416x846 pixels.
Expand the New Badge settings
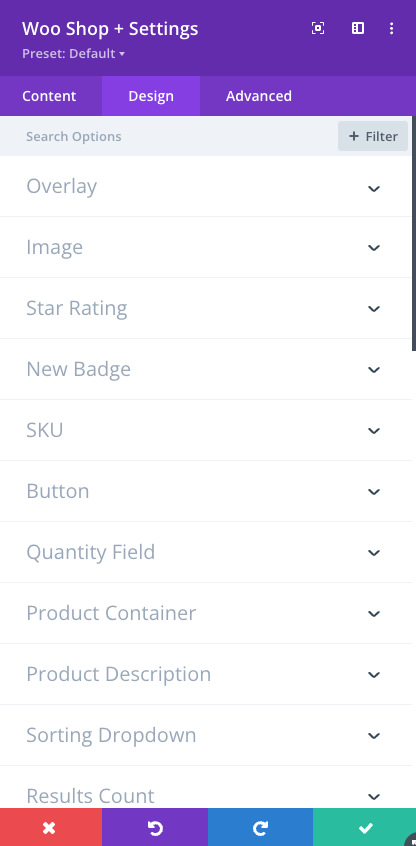coord(206,370)
